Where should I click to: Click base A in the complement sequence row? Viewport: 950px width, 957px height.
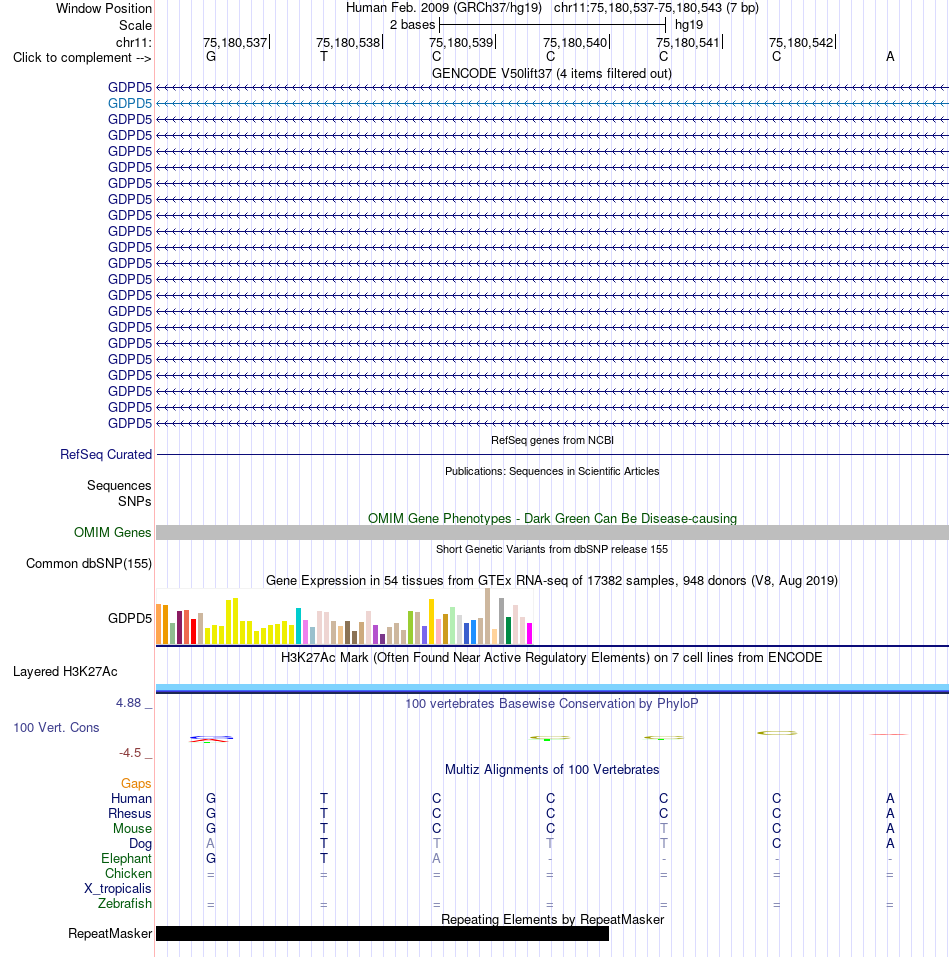click(x=890, y=57)
